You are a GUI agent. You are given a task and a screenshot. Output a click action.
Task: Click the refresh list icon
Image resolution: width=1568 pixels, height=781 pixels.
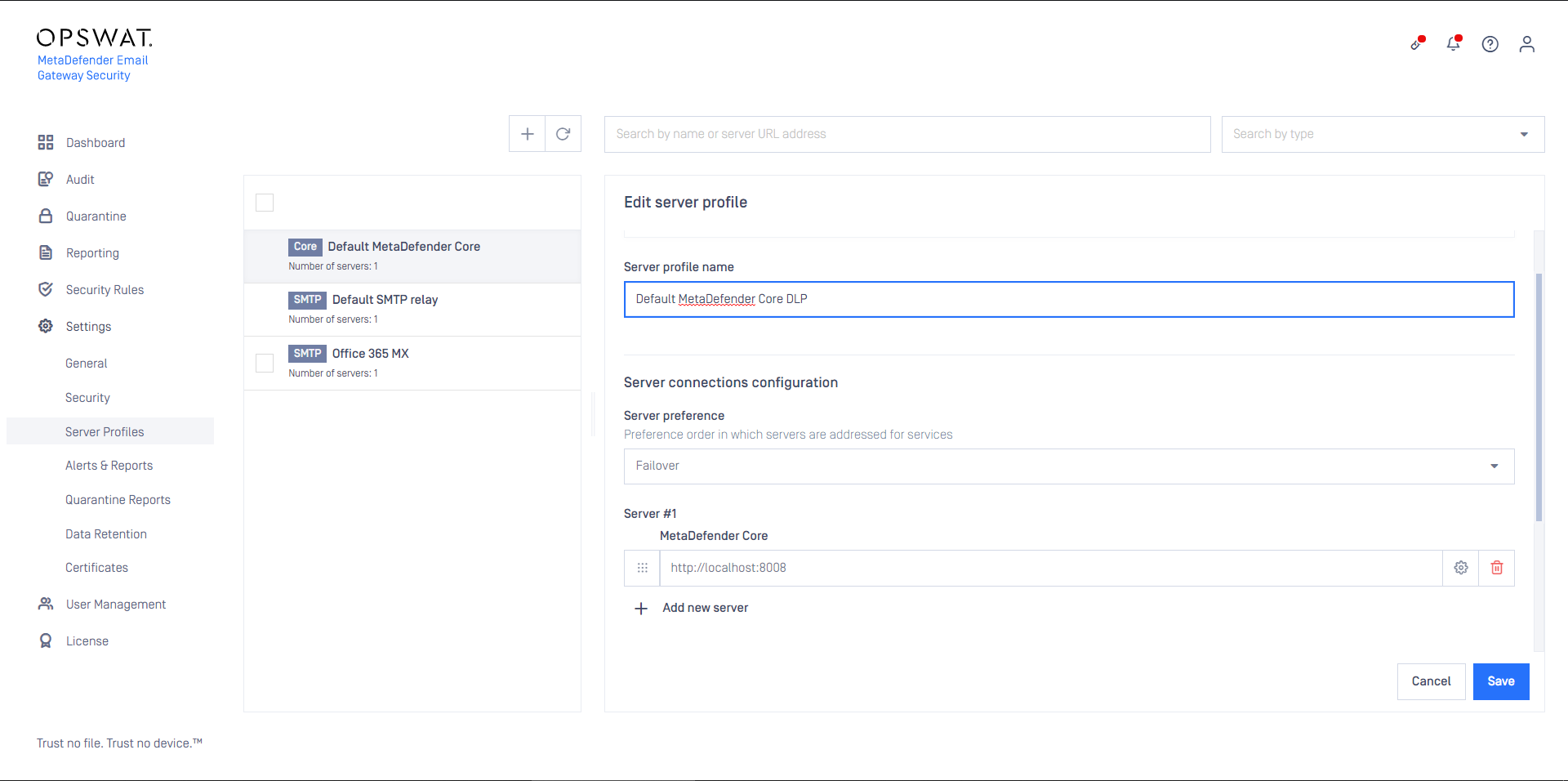click(563, 134)
